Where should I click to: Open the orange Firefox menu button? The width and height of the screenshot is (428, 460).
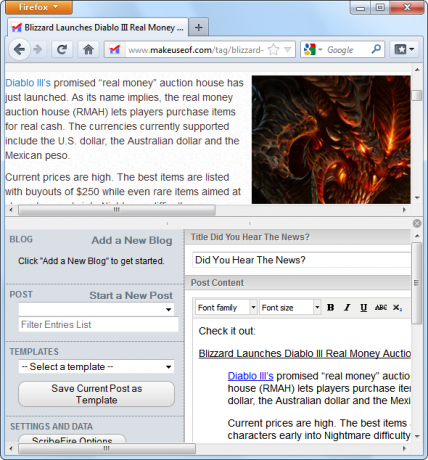39,7
